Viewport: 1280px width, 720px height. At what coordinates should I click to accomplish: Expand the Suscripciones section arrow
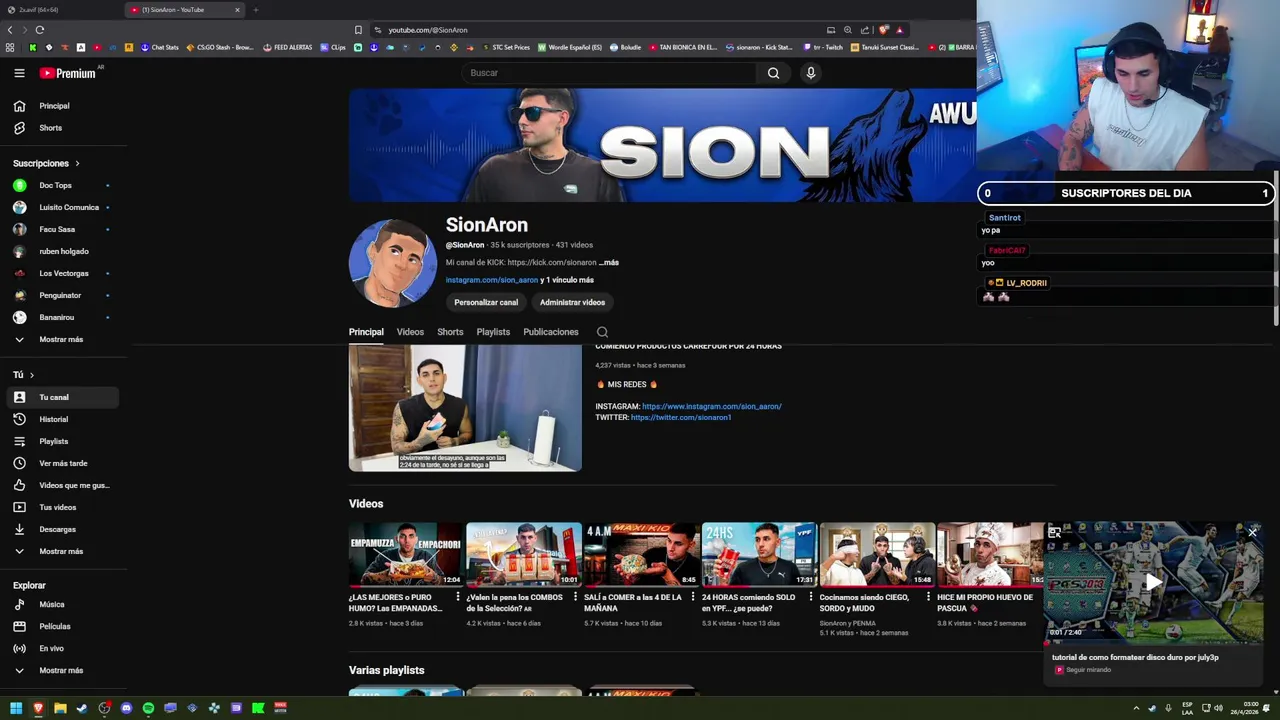pyautogui.click(x=77, y=163)
